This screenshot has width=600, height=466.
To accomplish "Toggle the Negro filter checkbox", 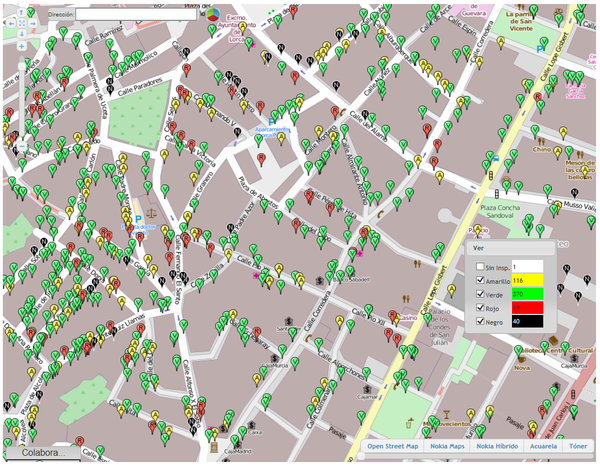I will coord(479,322).
